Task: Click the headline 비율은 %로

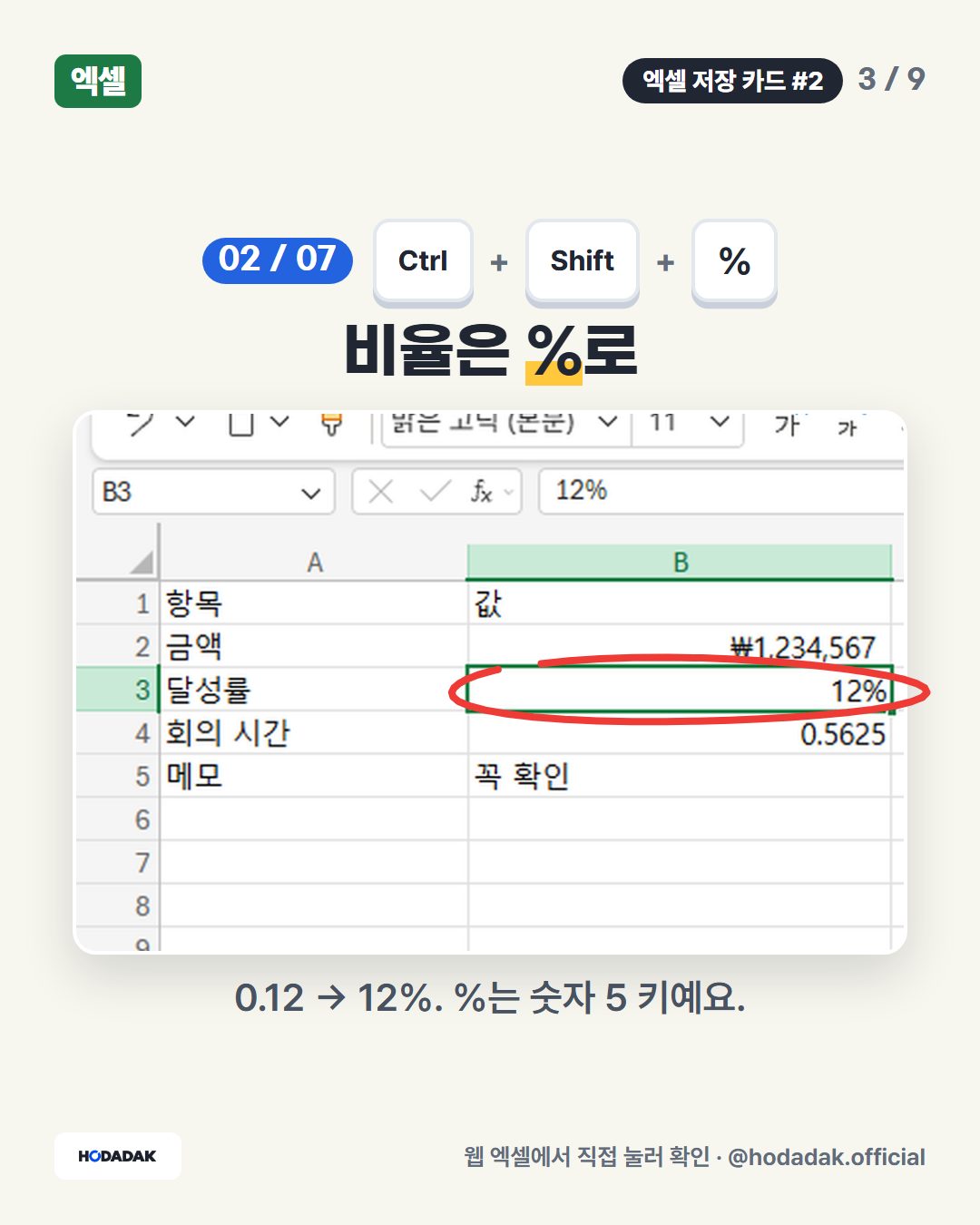Action: [x=490, y=349]
